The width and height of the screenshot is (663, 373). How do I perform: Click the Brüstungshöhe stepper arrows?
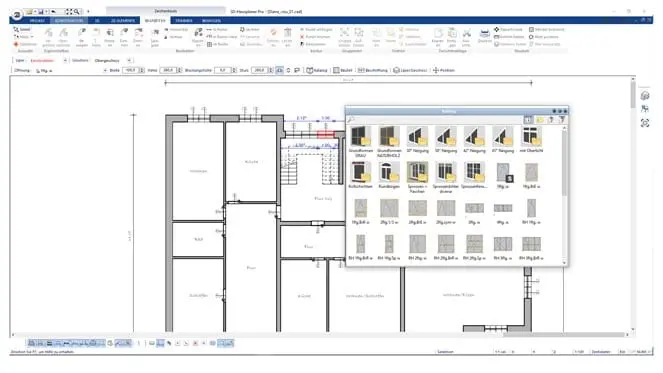tap(234, 70)
